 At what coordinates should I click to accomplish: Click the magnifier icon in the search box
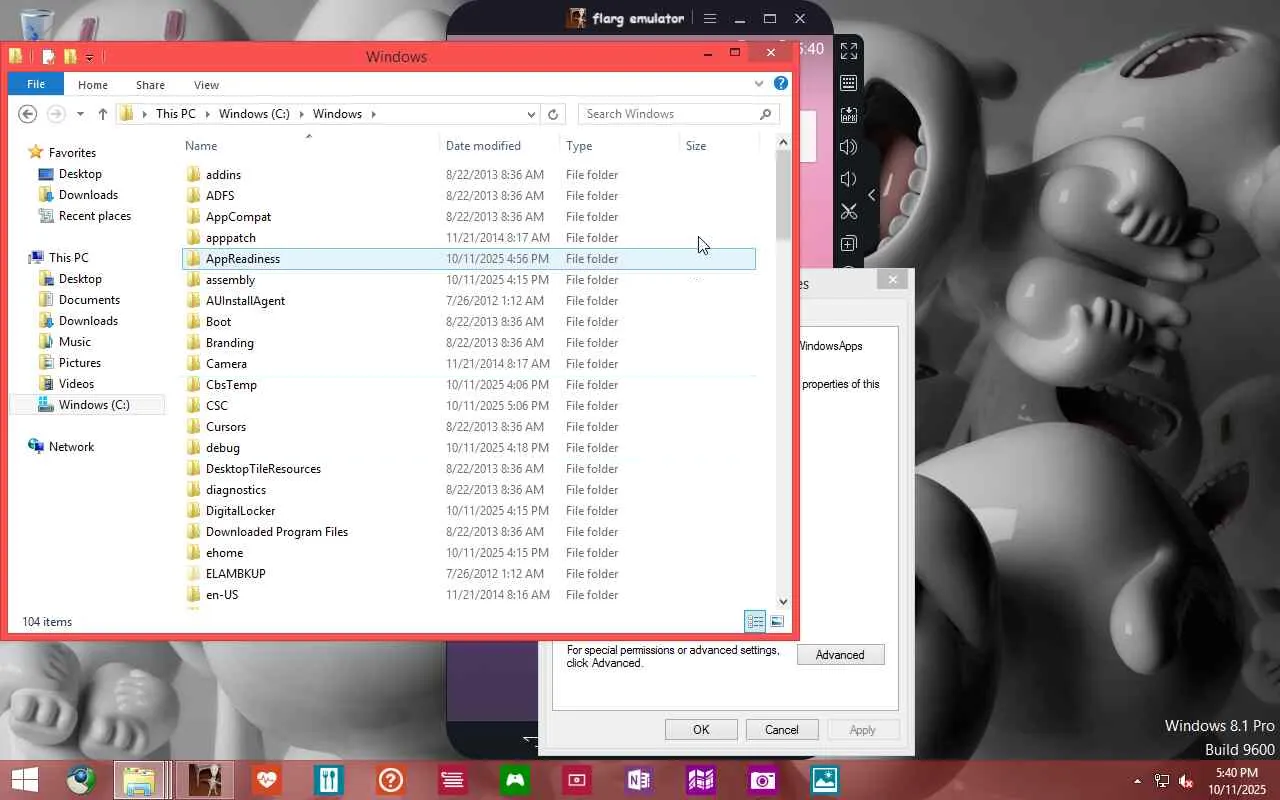tap(766, 114)
